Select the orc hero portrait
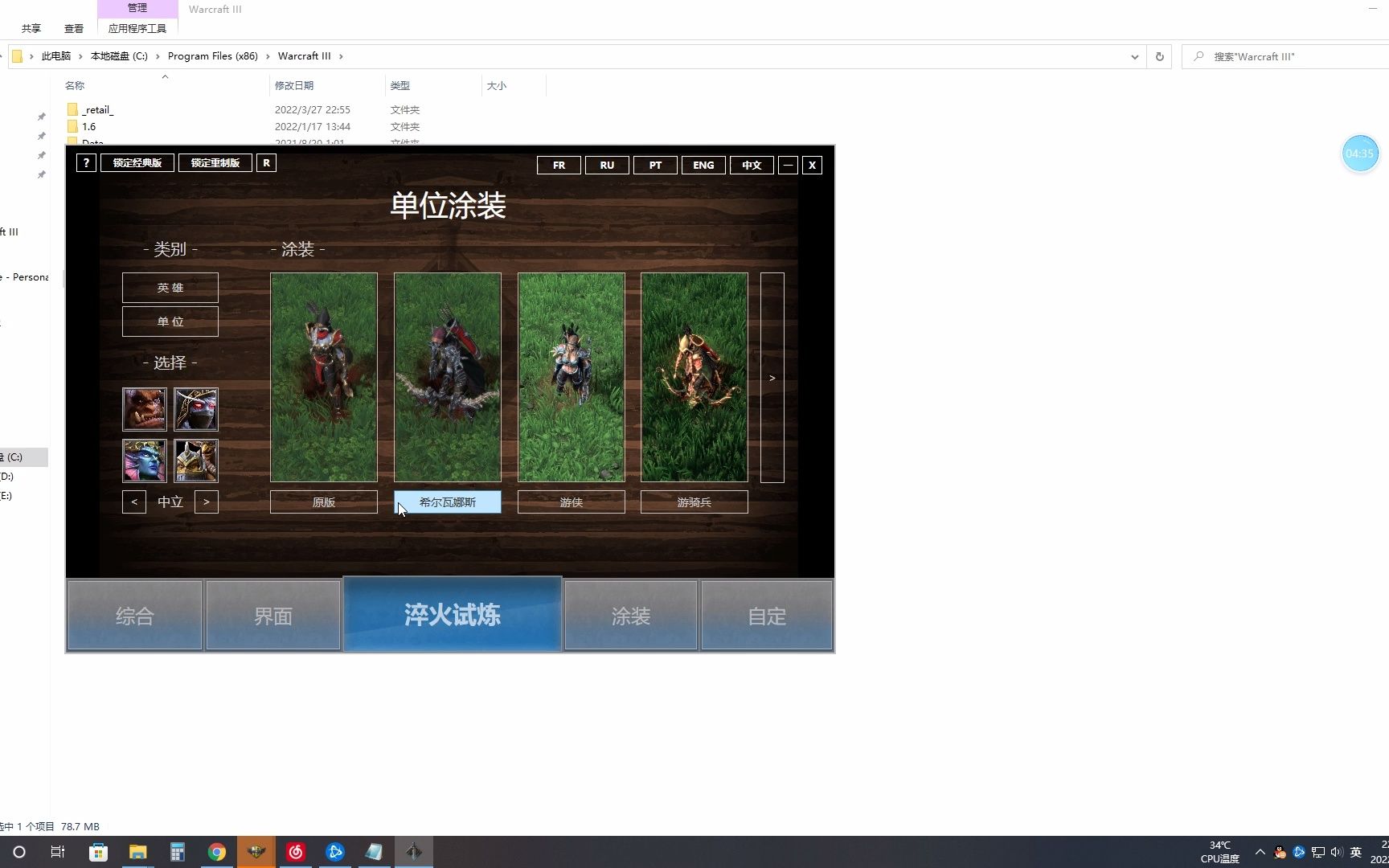Viewport: 1389px width, 868px height. [145, 409]
